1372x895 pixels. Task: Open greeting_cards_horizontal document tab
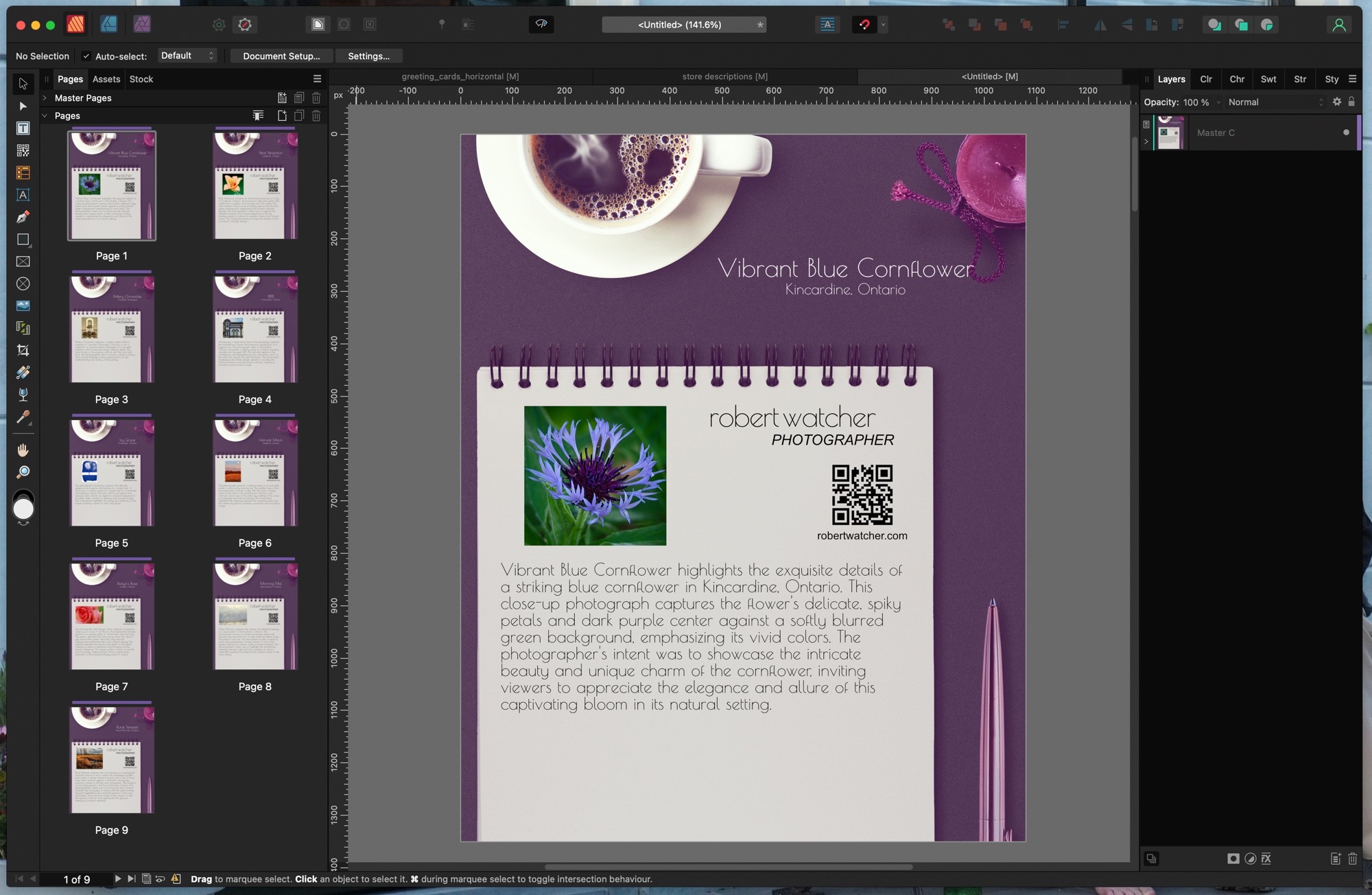tap(460, 76)
